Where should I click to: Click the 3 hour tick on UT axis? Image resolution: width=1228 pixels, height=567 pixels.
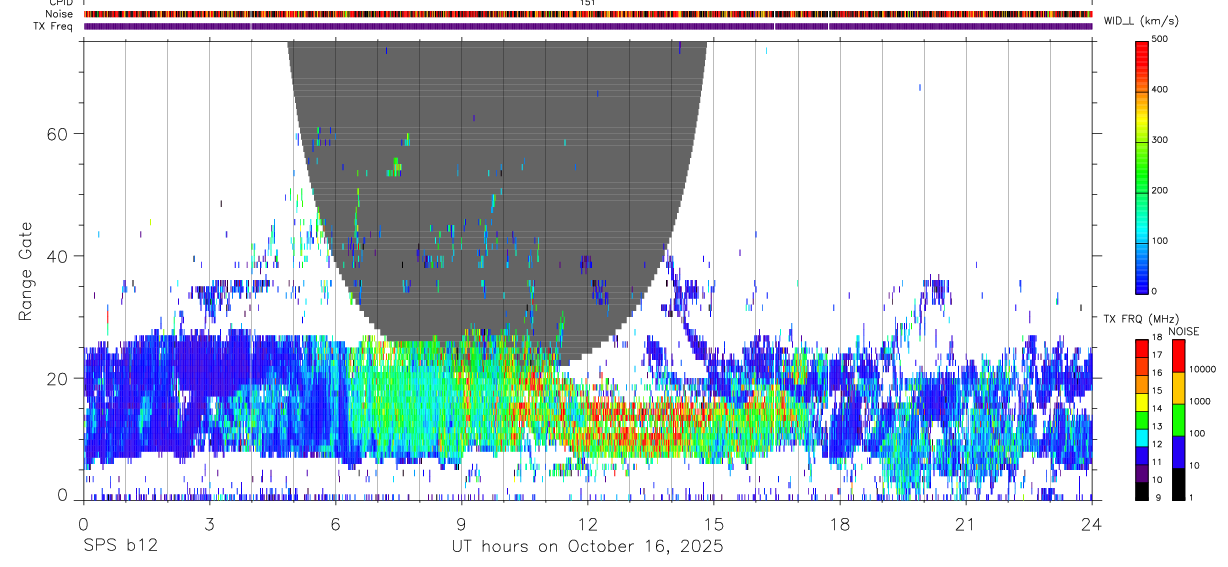tap(210, 524)
